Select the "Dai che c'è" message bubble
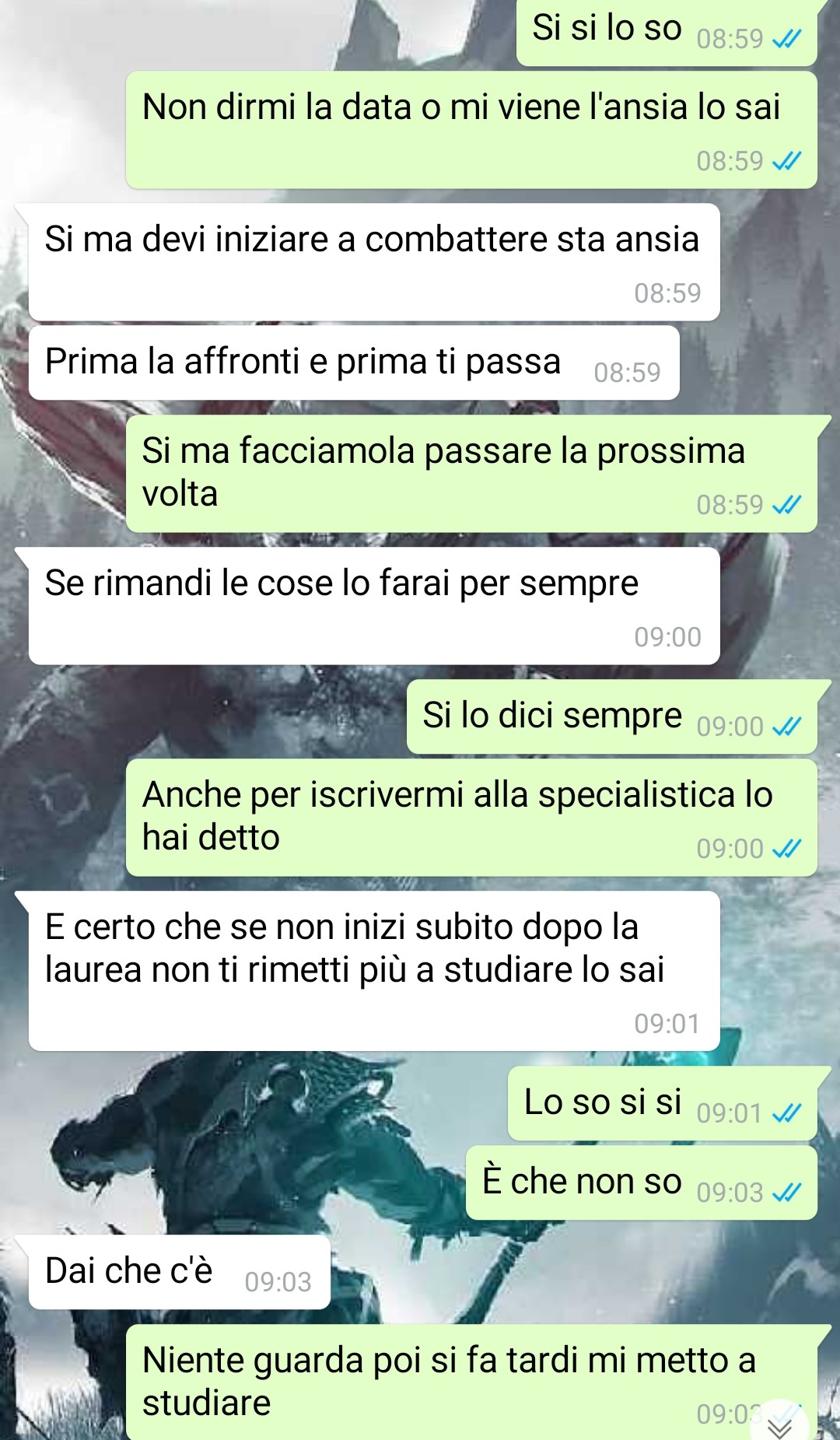The image size is (840, 1440). [180, 1272]
